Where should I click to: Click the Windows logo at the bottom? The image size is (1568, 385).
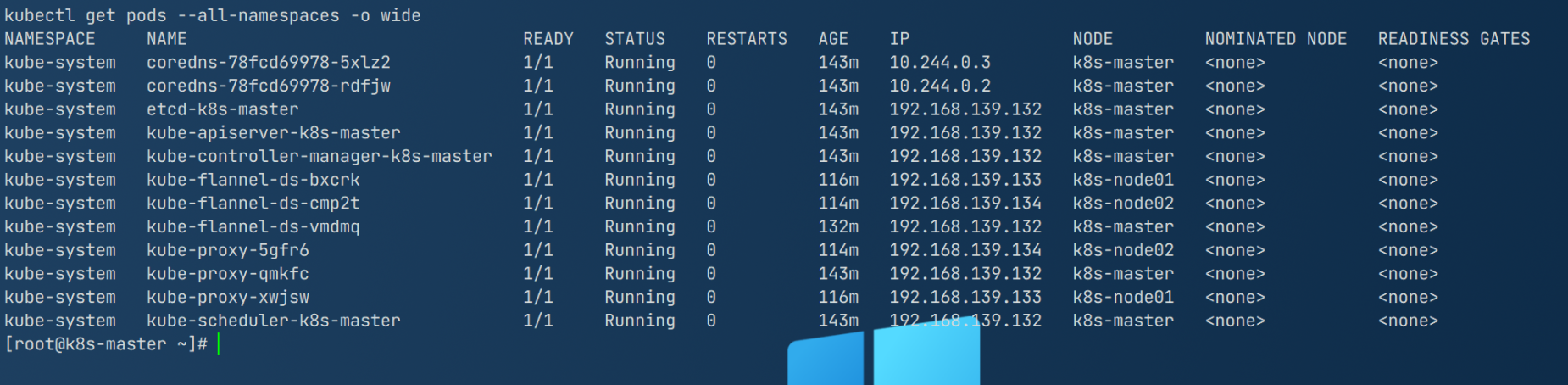click(x=884, y=356)
